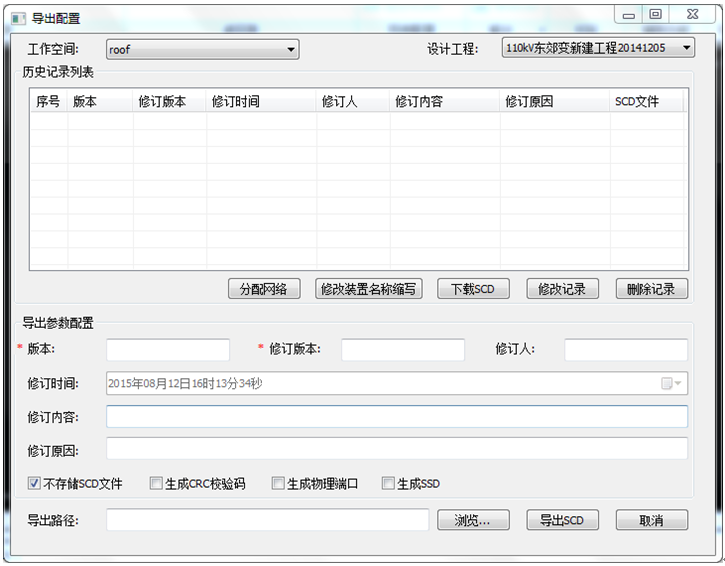Click the 删除记录 button
The height and width of the screenshot is (566, 725).
pos(651,289)
